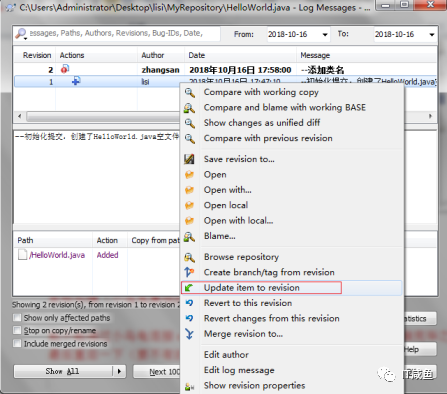Select /HelloWorld.java in changed paths
The width and height of the screenshot is (447, 394).
(x=57, y=255)
